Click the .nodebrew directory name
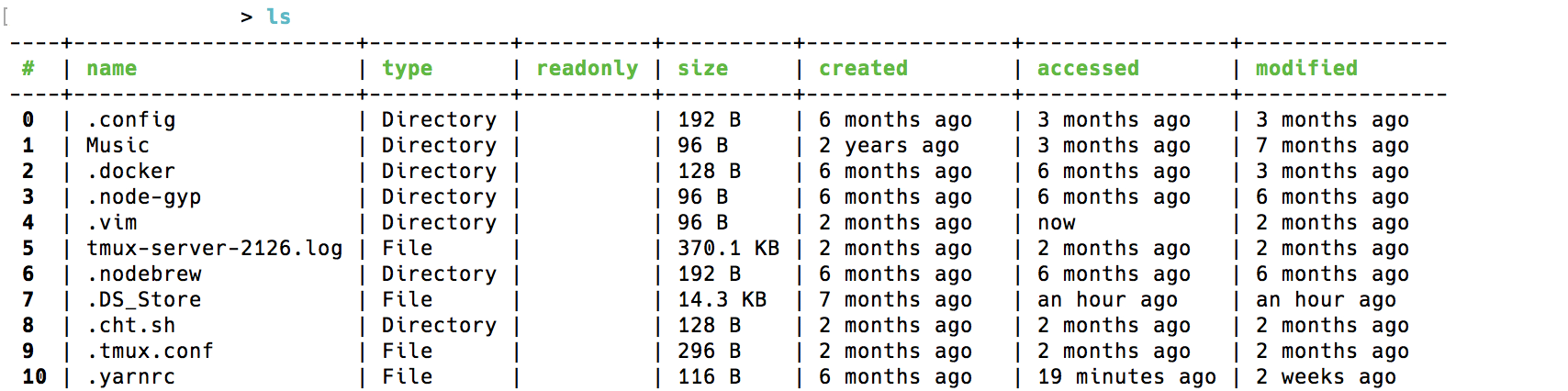This screenshot has width=1568, height=391. click(143, 274)
